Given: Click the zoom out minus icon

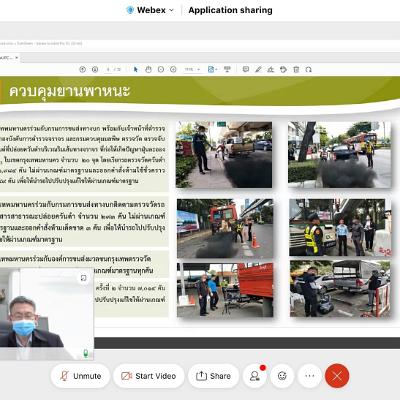Looking at the screenshot, I should click(x=161, y=69).
